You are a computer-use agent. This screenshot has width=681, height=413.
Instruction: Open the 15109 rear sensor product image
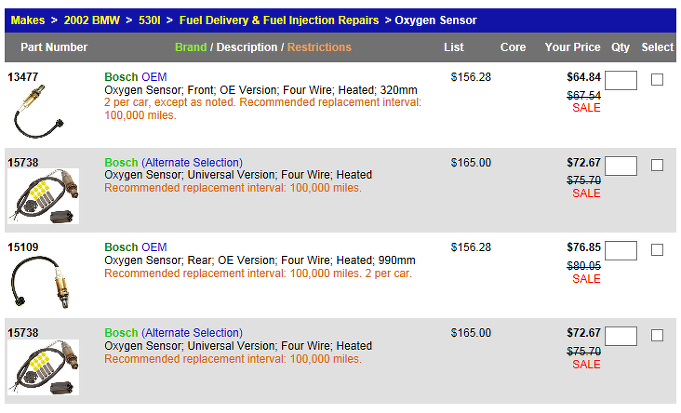[40, 283]
